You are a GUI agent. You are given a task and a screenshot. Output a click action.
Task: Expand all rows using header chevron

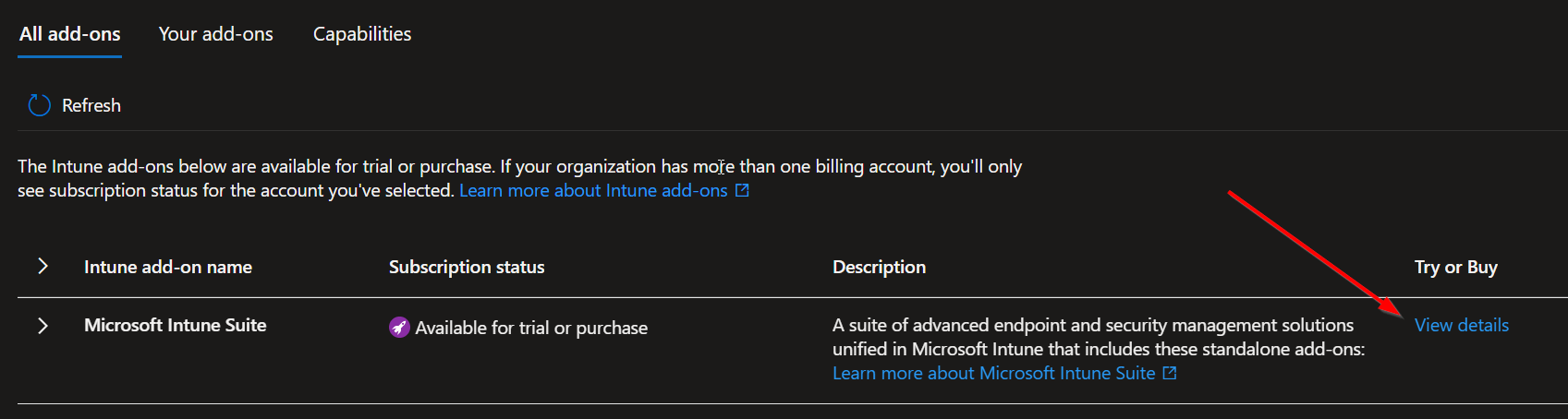coord(43,267)
